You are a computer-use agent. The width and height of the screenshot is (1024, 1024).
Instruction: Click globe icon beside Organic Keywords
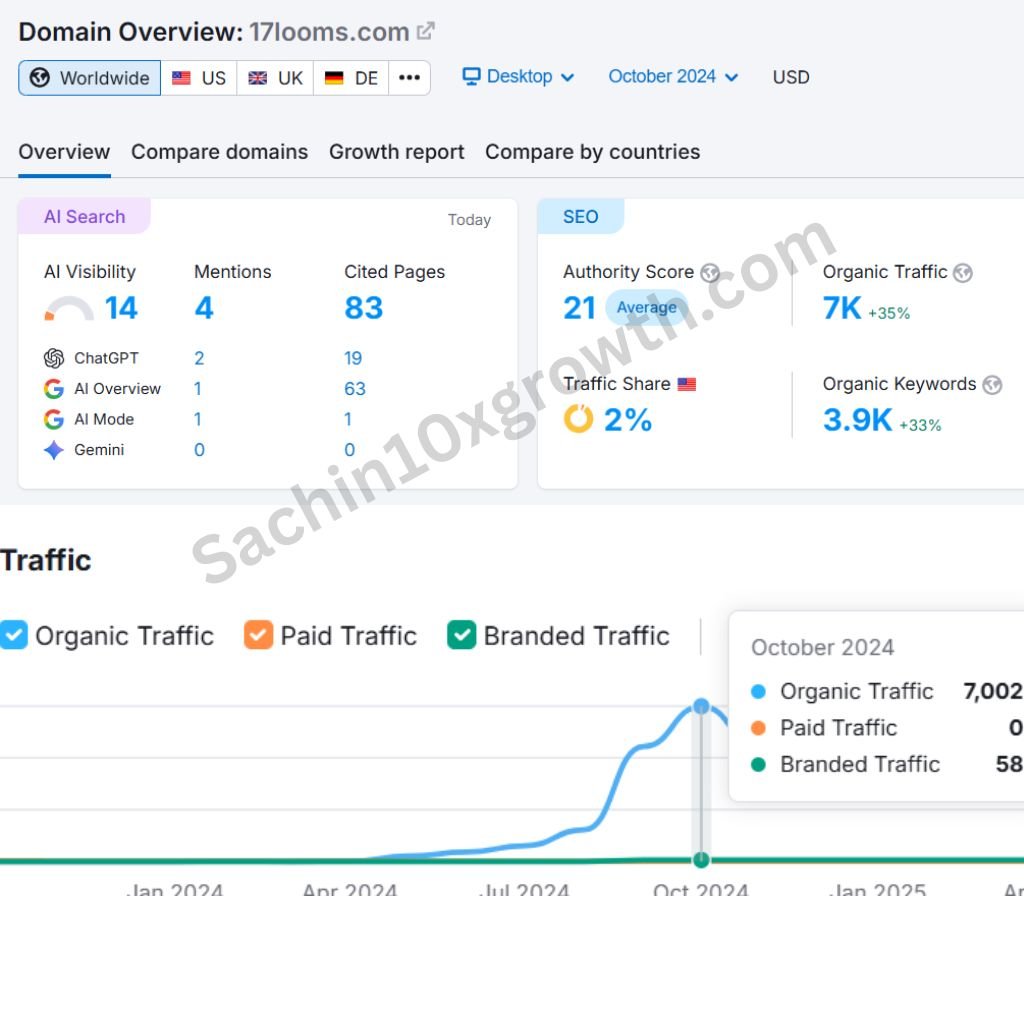point(992,385)
